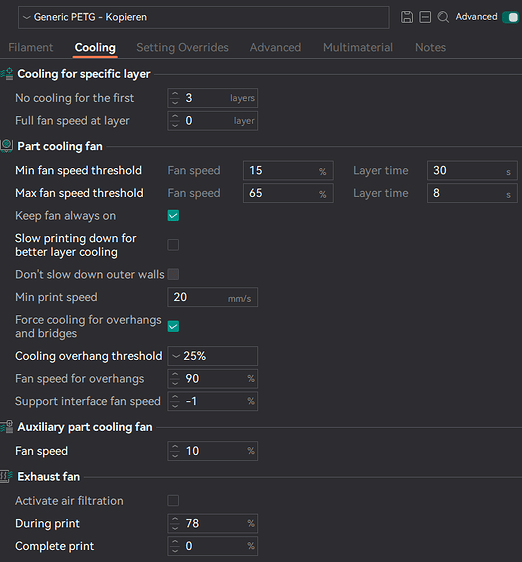Viewport: 522px width, 562px height.
Task: Click the Fan speed for overhangs input
Action: [212, 378]
